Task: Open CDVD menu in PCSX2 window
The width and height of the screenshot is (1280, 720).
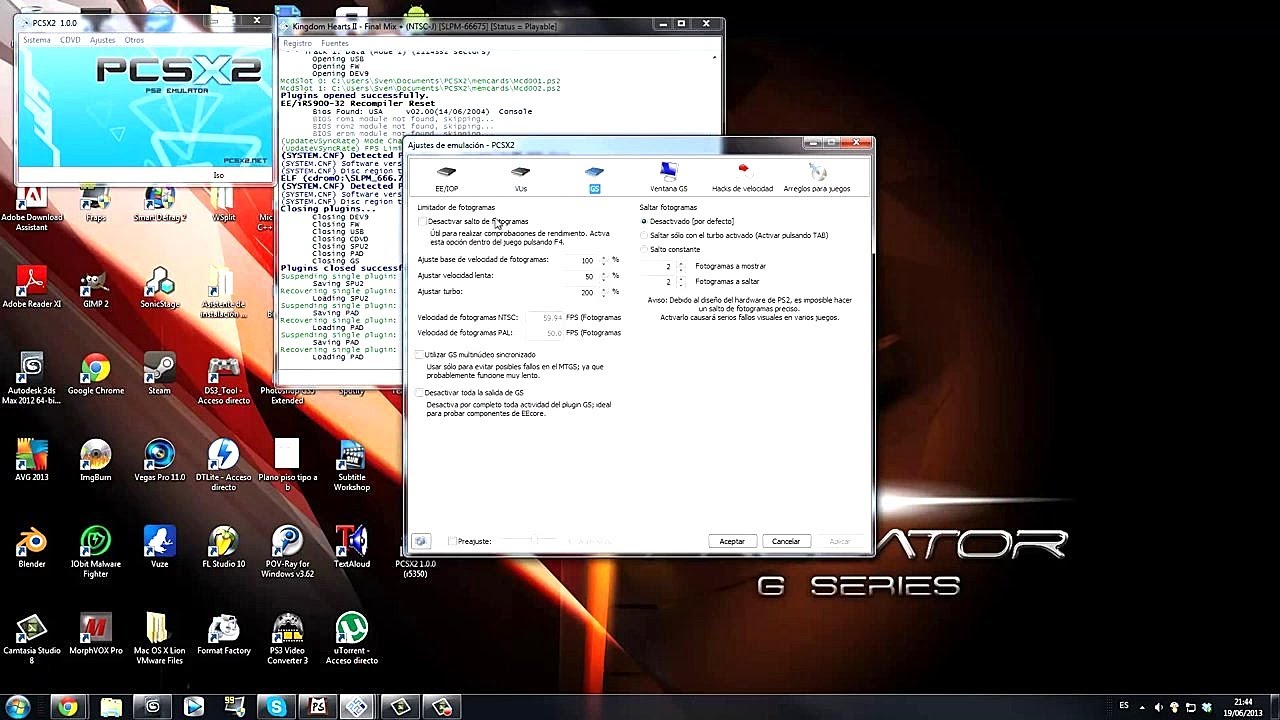Action: [x=70, y=40]
